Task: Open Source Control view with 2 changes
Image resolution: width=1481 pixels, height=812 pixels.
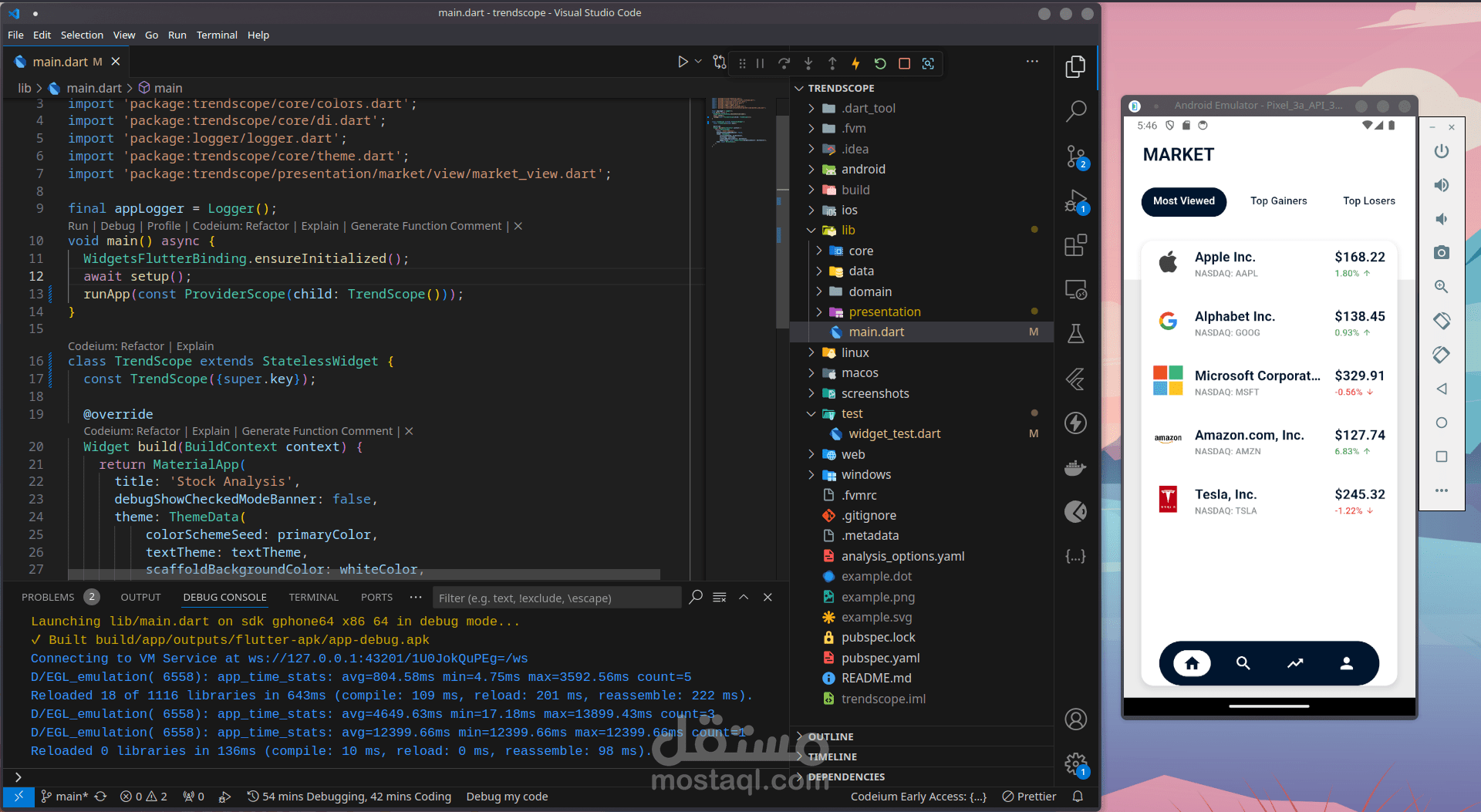Action: (1075, 157)
